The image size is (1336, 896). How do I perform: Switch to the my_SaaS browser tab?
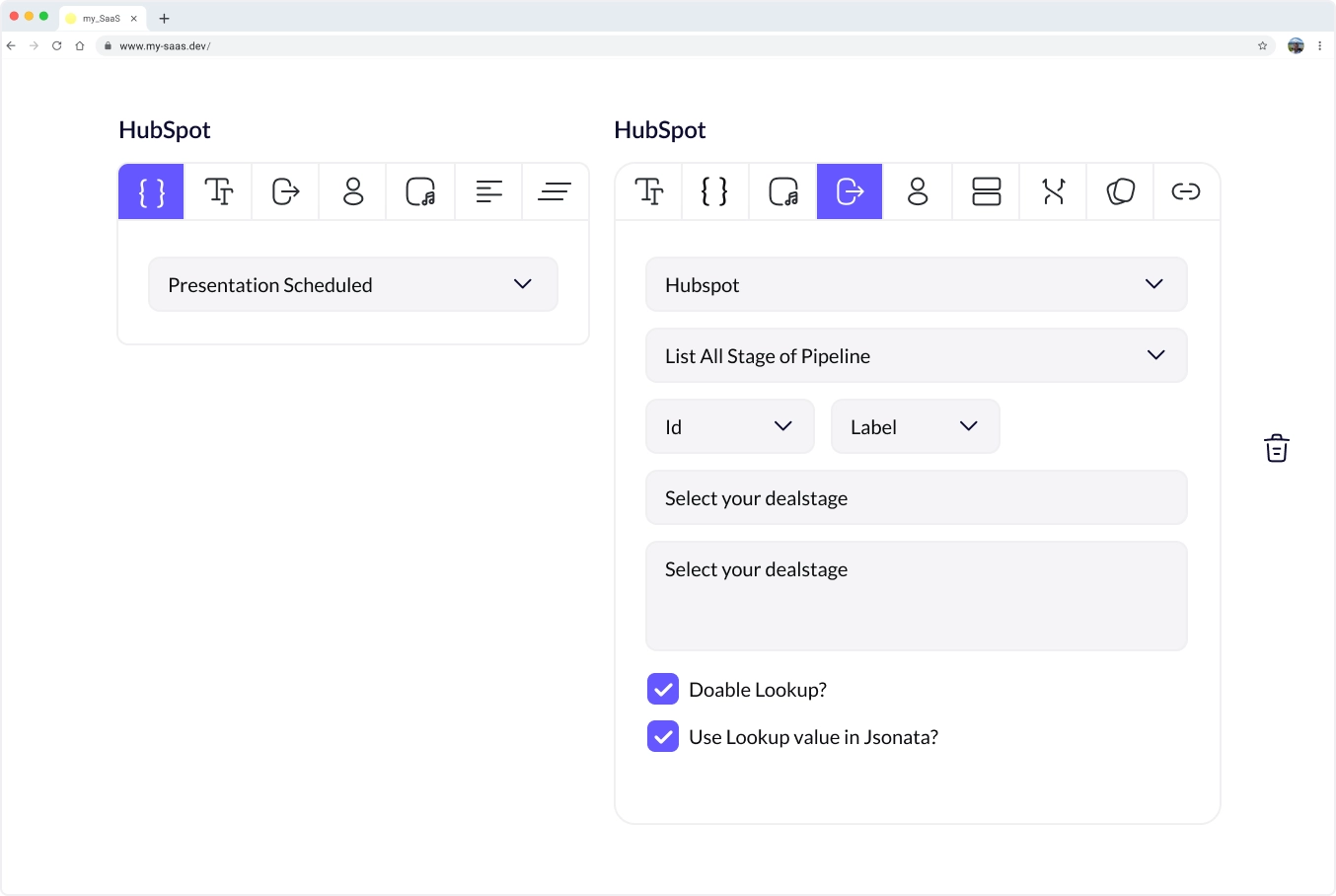pyautogui.click(x=101, y=18)
